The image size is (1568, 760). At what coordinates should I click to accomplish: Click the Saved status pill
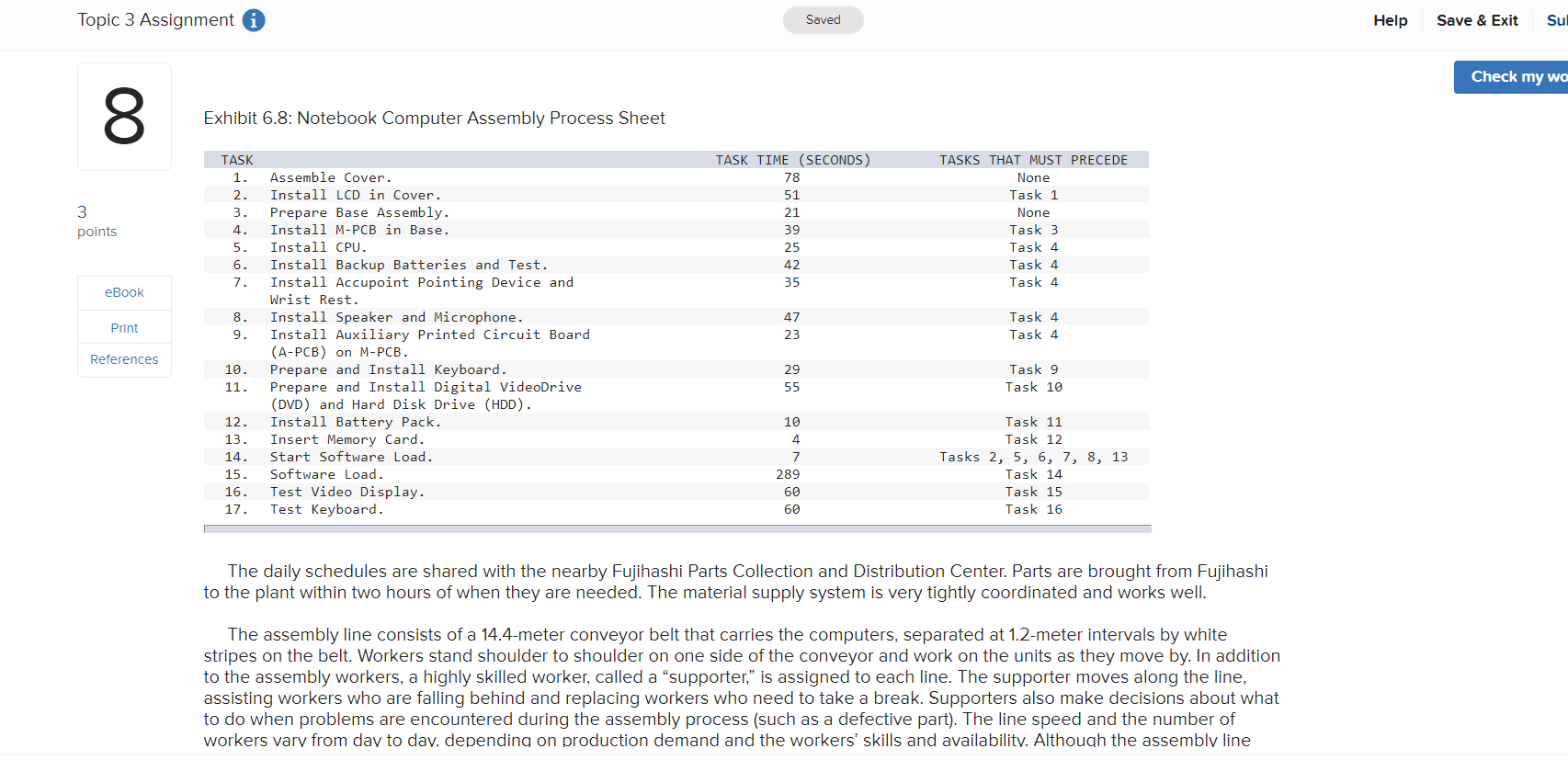[823, 20]
